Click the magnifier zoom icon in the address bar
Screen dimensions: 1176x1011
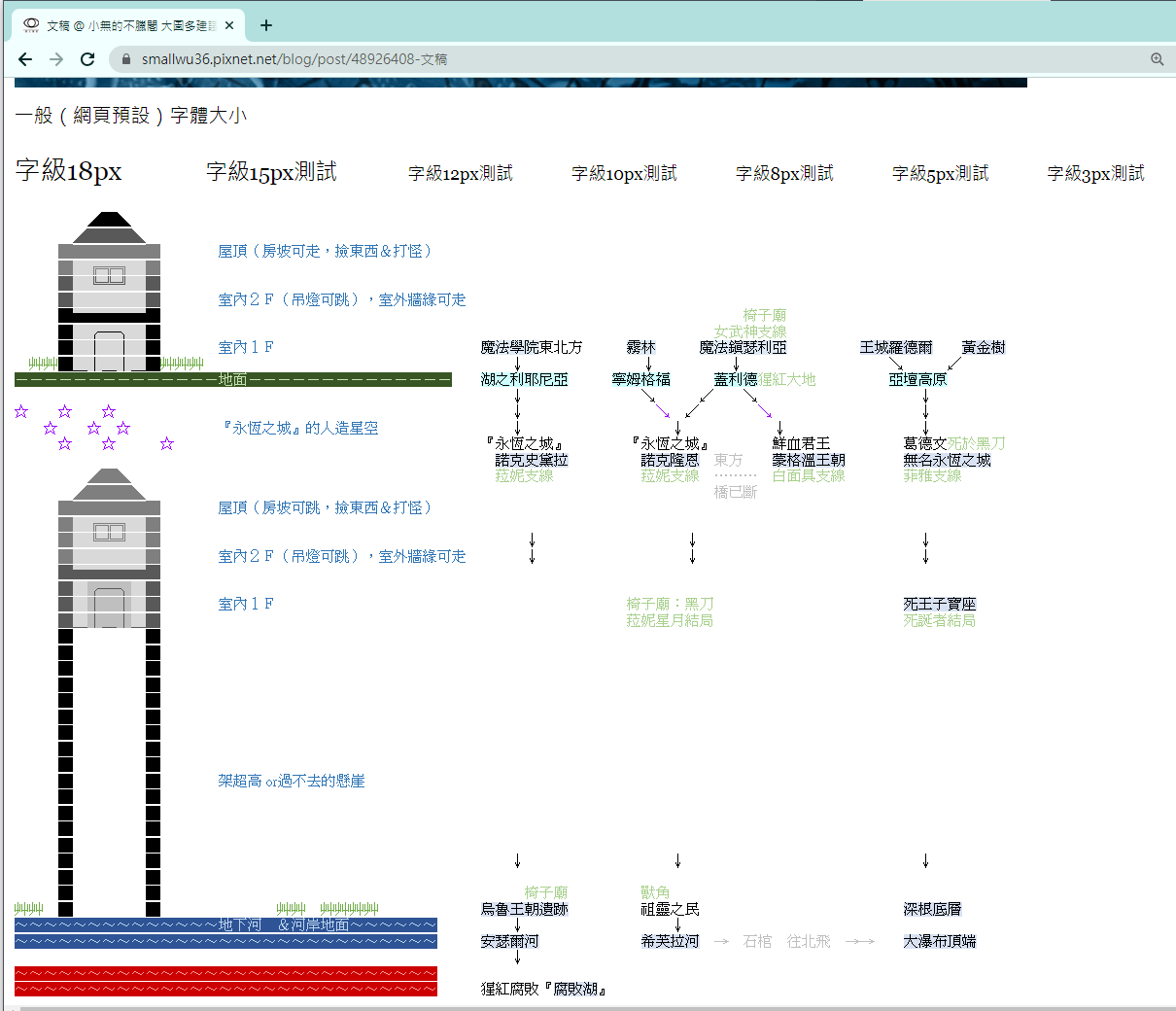pos(1157,58)
